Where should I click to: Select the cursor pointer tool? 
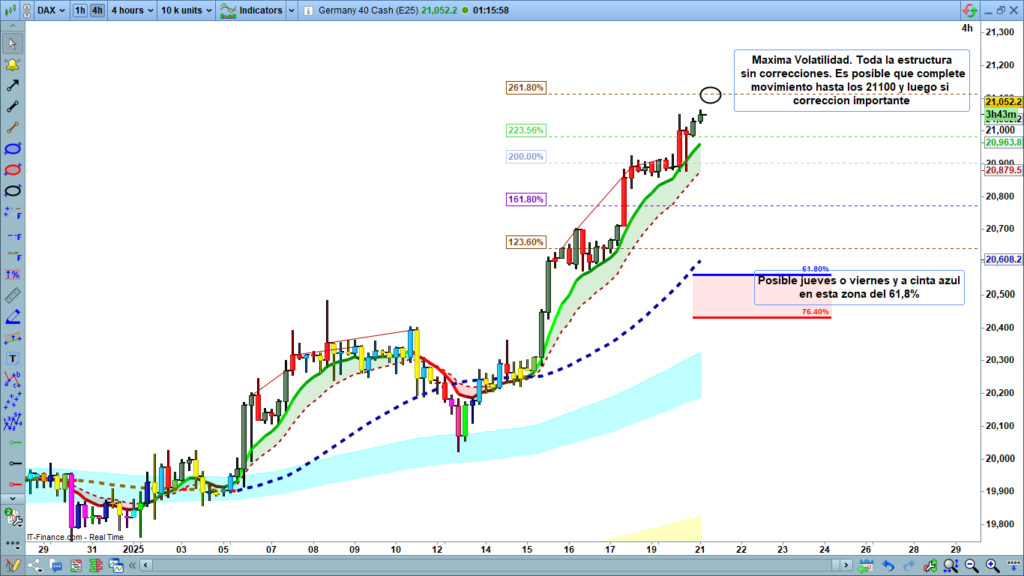click(13, 43)
